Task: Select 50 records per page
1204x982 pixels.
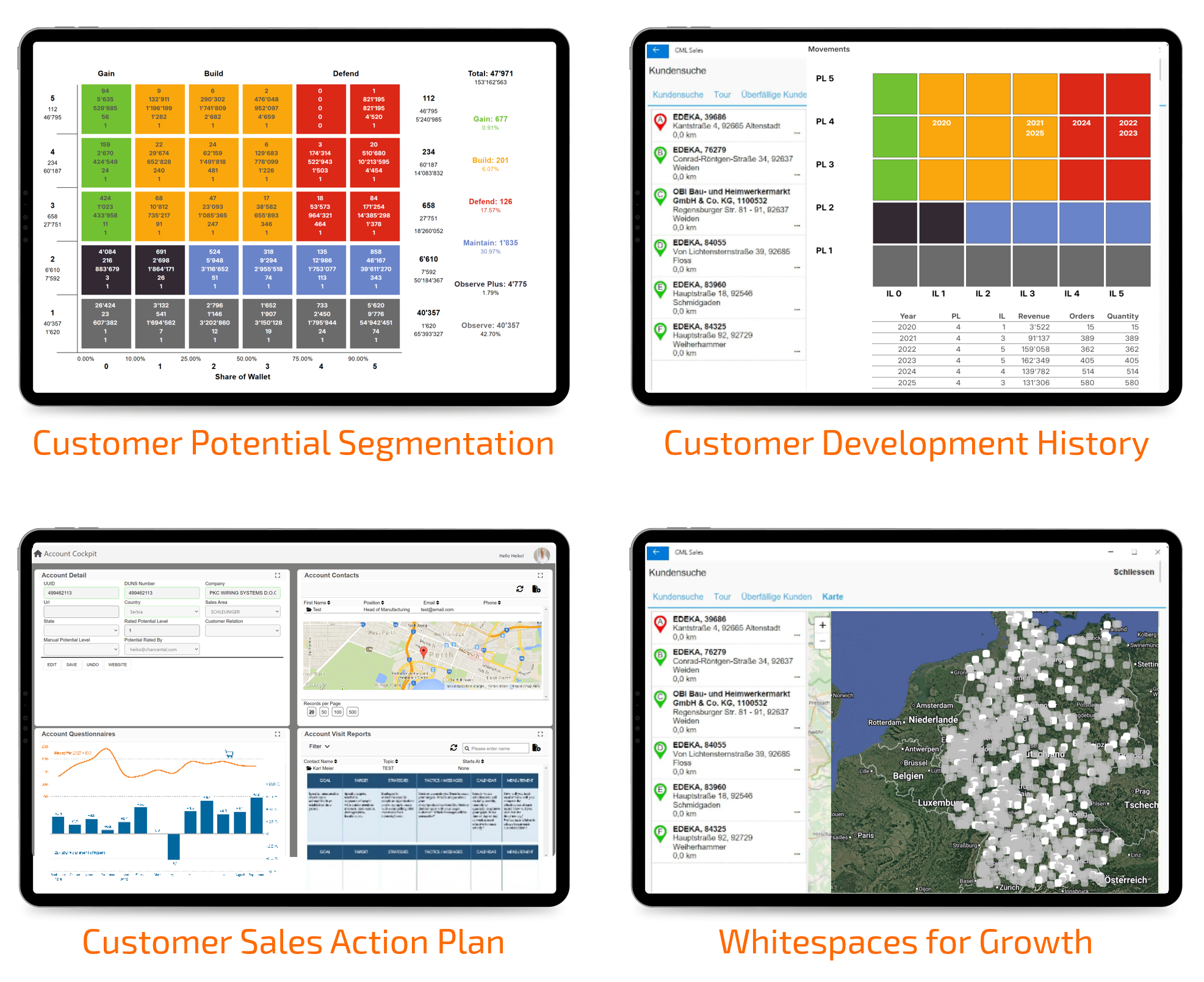Action: point(324,712)
